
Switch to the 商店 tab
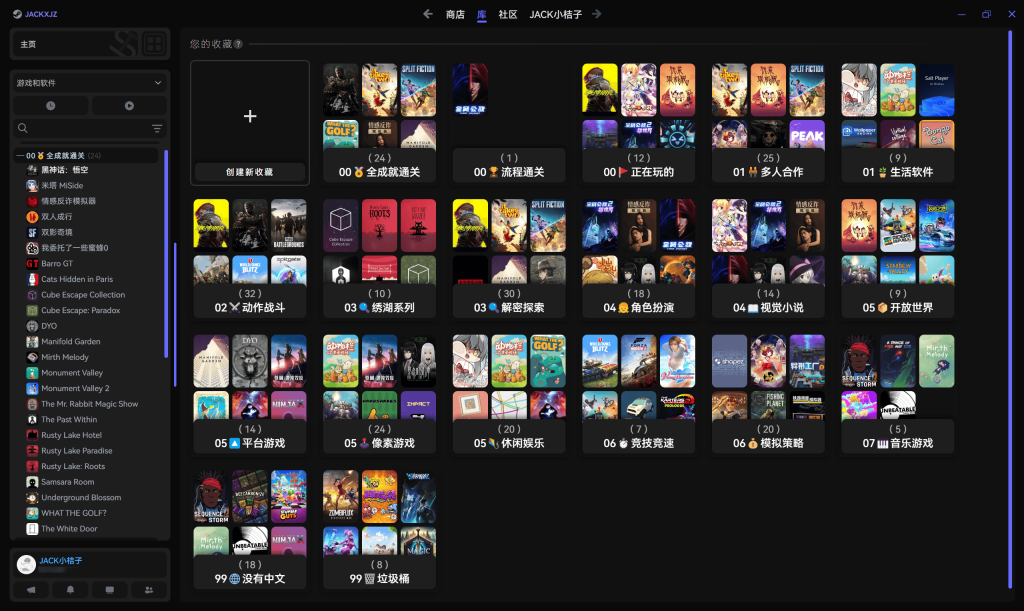tap(455, 14)
